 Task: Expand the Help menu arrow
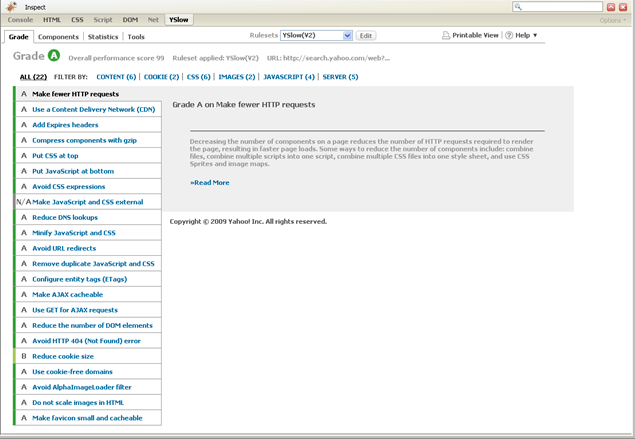coord(535,35)
